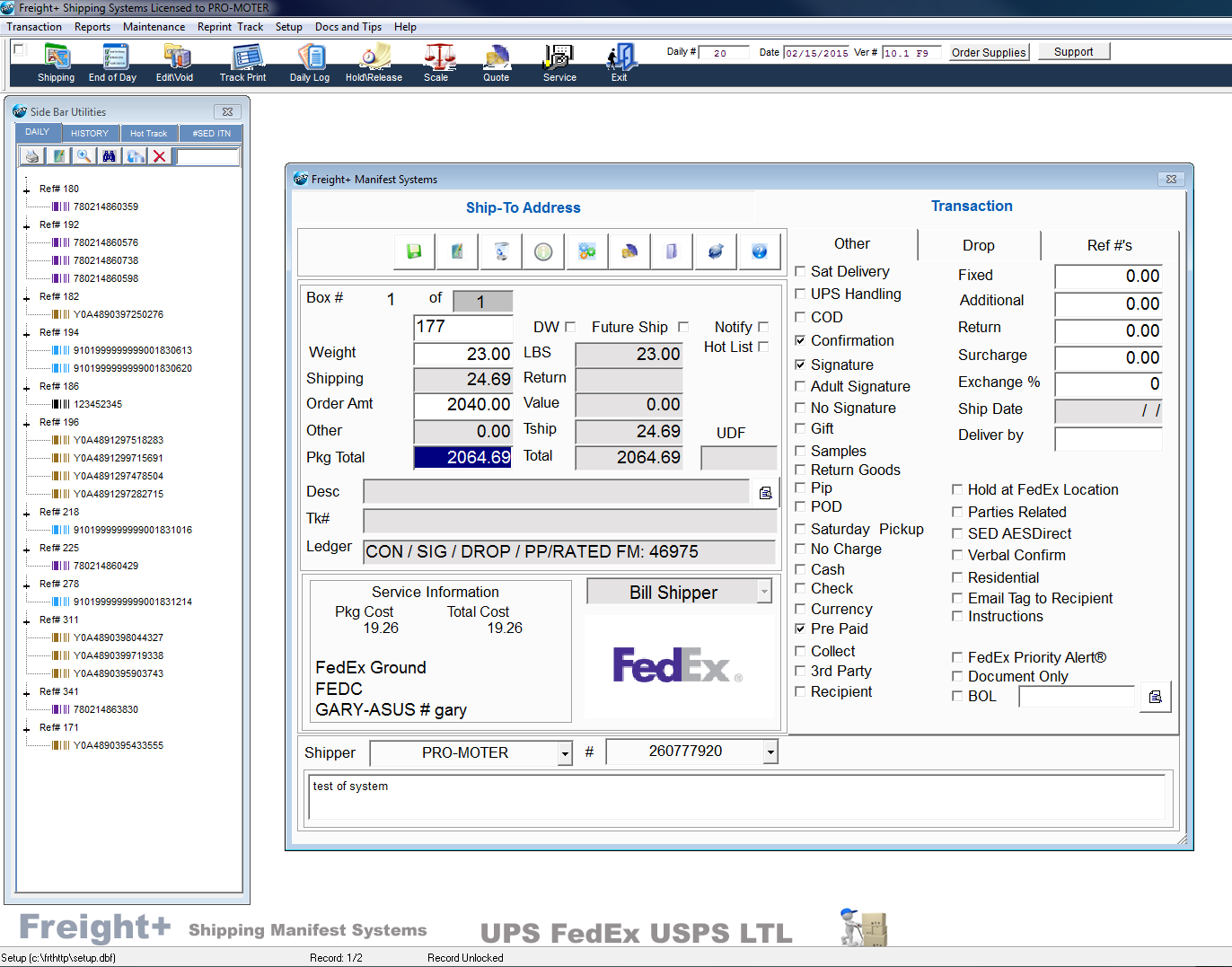This screenshot has width=1232, height=967.
Task: Click the lookup icon beside BOL field
Action: pyautogui.click(x=1156, y=697)
